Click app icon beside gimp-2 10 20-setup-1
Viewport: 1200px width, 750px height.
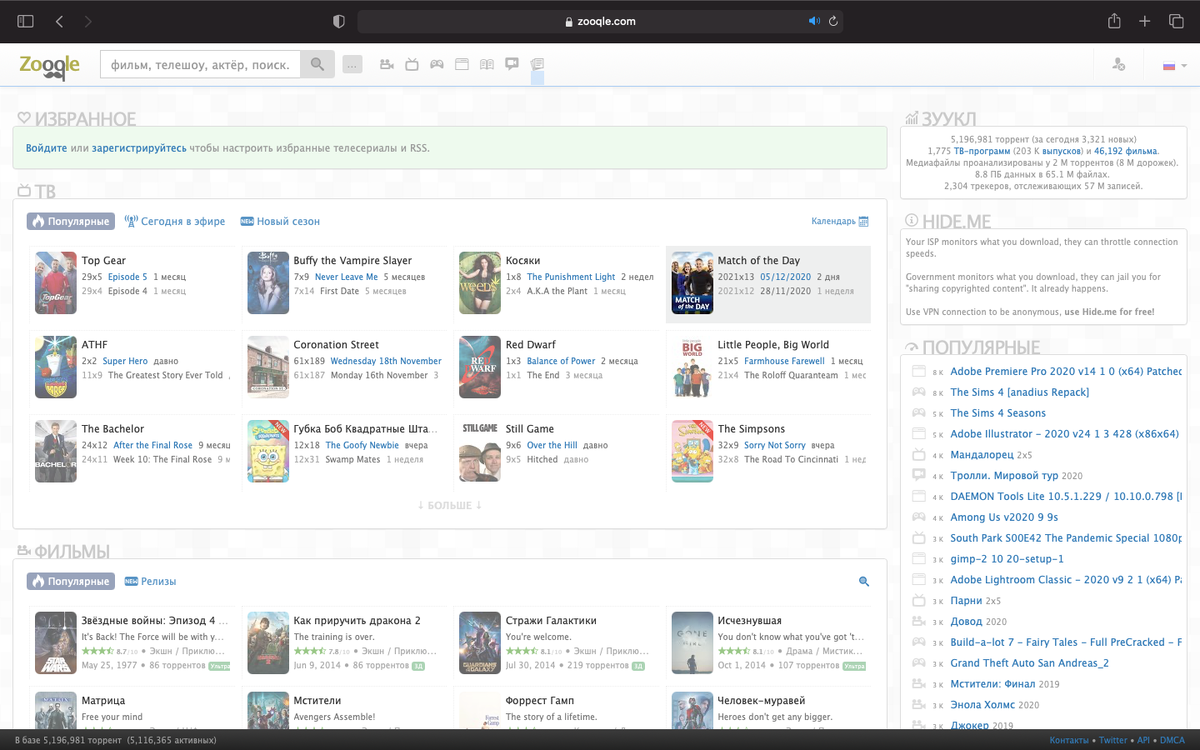919,559
